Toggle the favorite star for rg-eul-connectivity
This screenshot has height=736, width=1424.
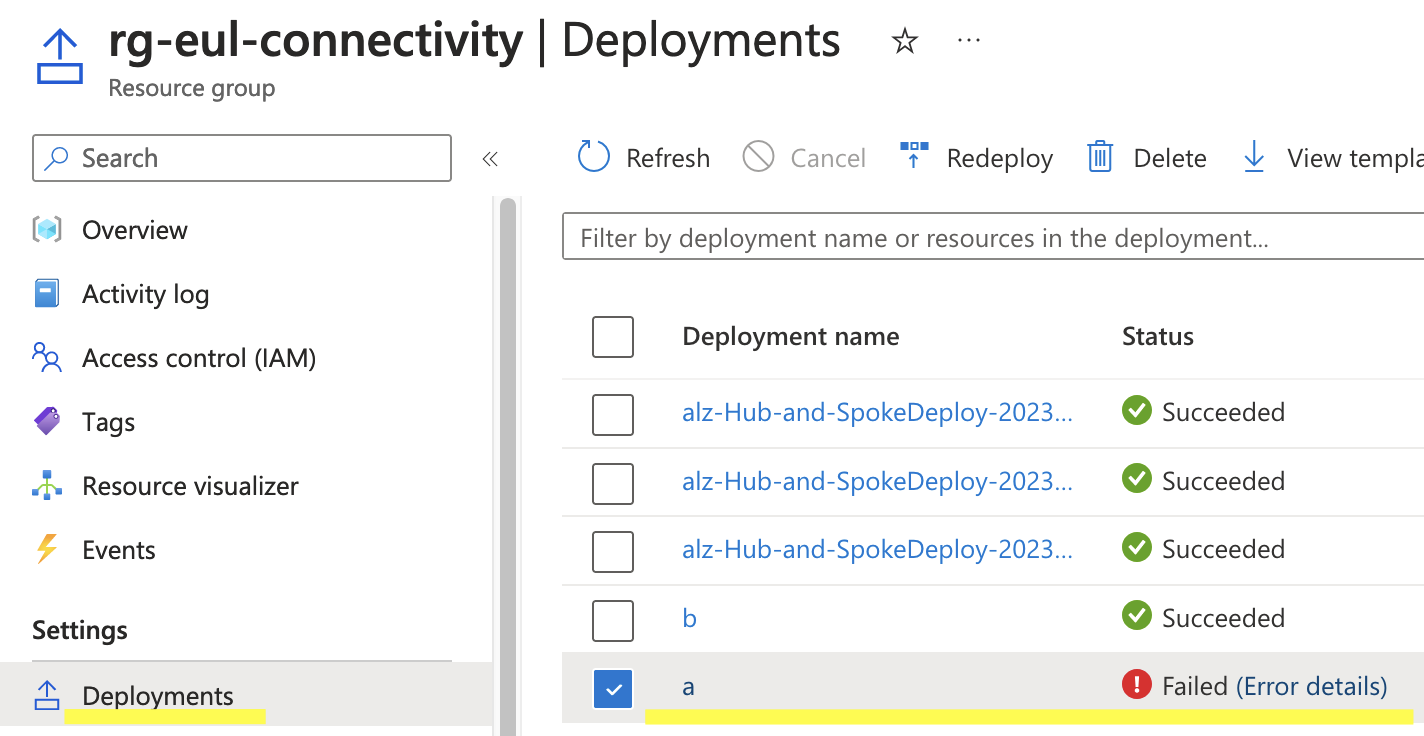[903, 41]
